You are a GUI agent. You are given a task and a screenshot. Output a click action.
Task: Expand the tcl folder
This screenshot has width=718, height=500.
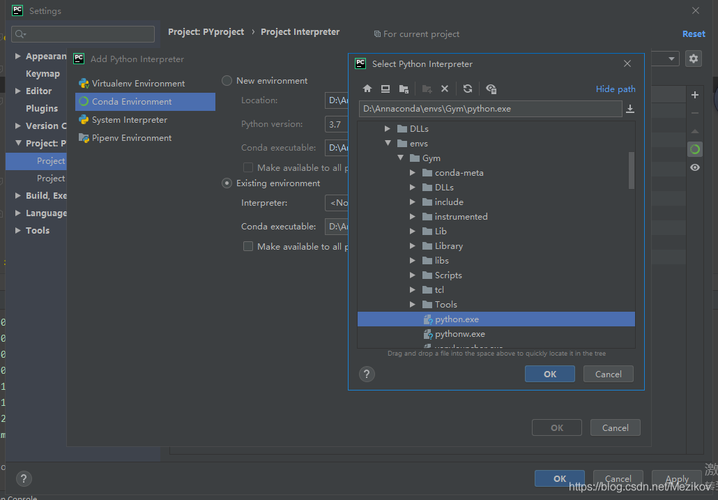tap(413, 290)
